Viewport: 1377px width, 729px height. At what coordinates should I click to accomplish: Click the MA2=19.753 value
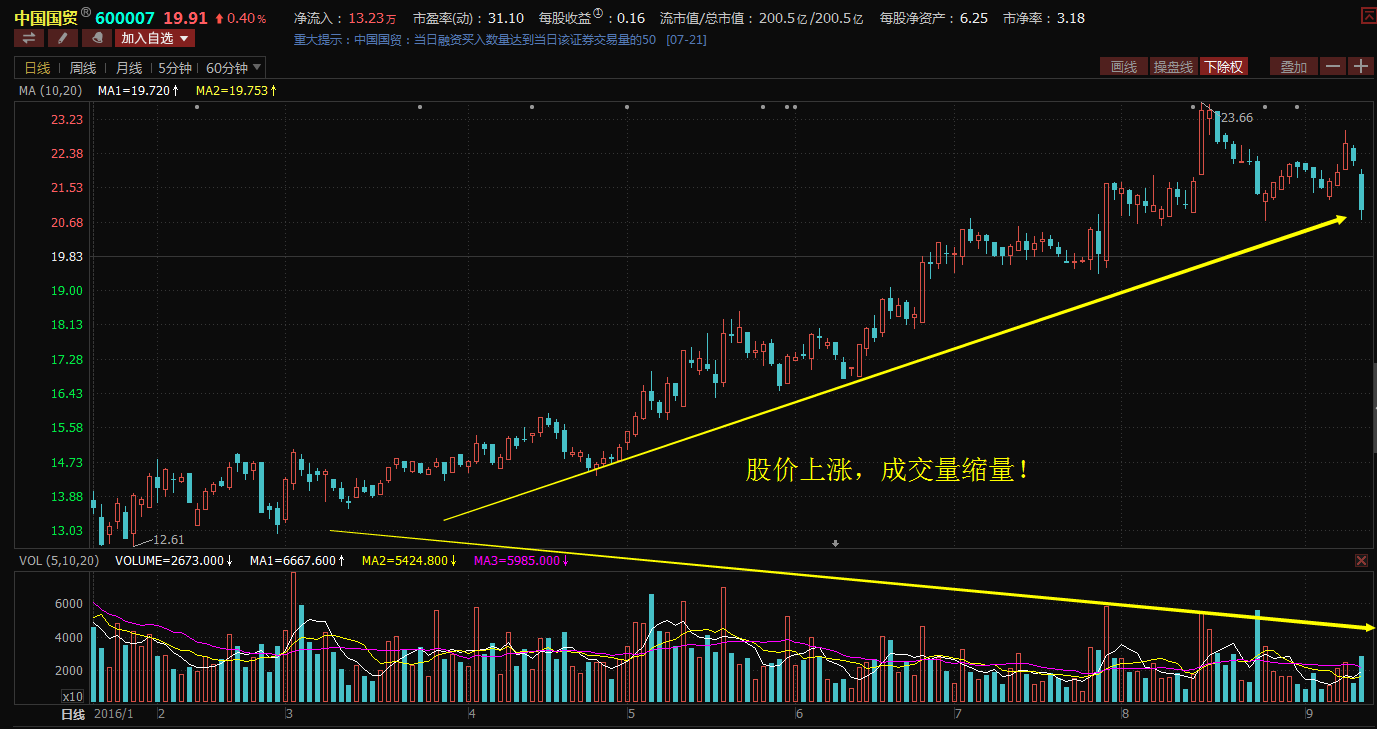pos(236,91)
